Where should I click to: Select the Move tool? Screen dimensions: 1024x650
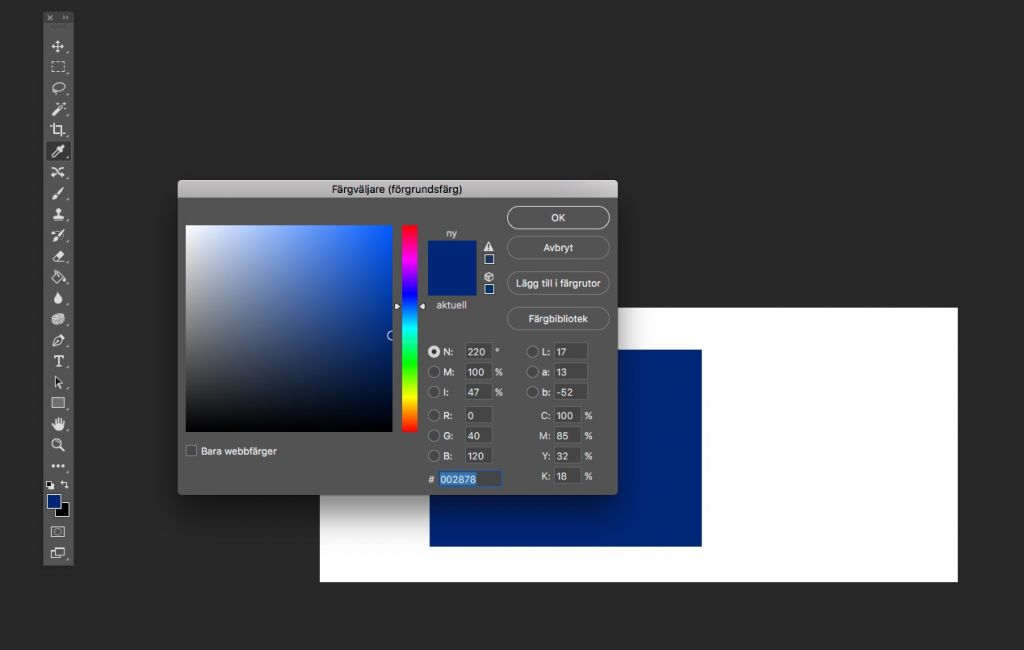pyautogui.click(x=58, y=46)
